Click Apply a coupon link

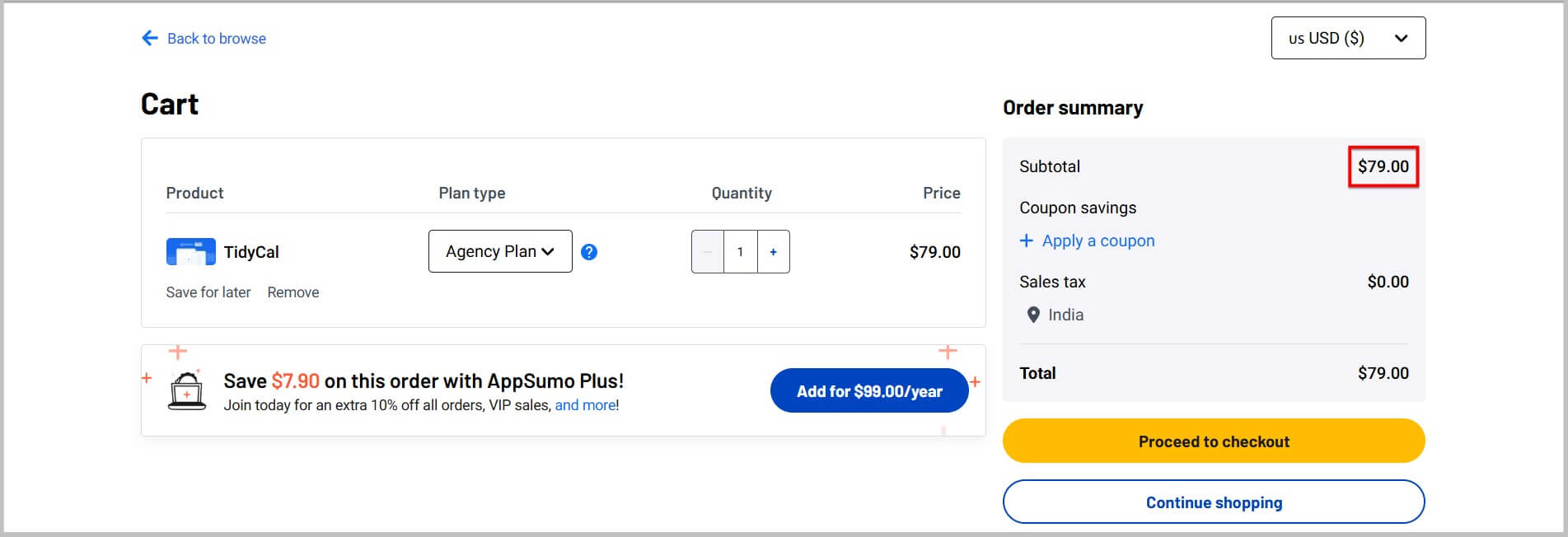1098,240
